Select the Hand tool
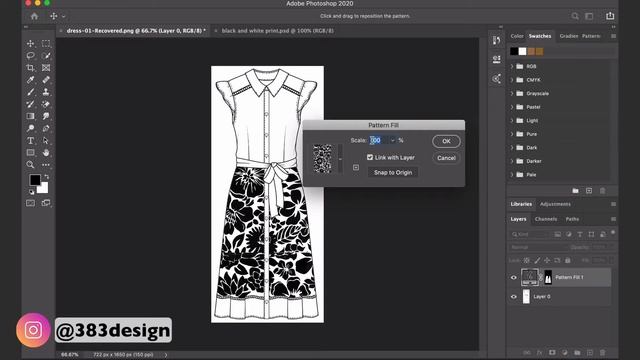This screenshot has width=640, height=360. pos(46,153)
